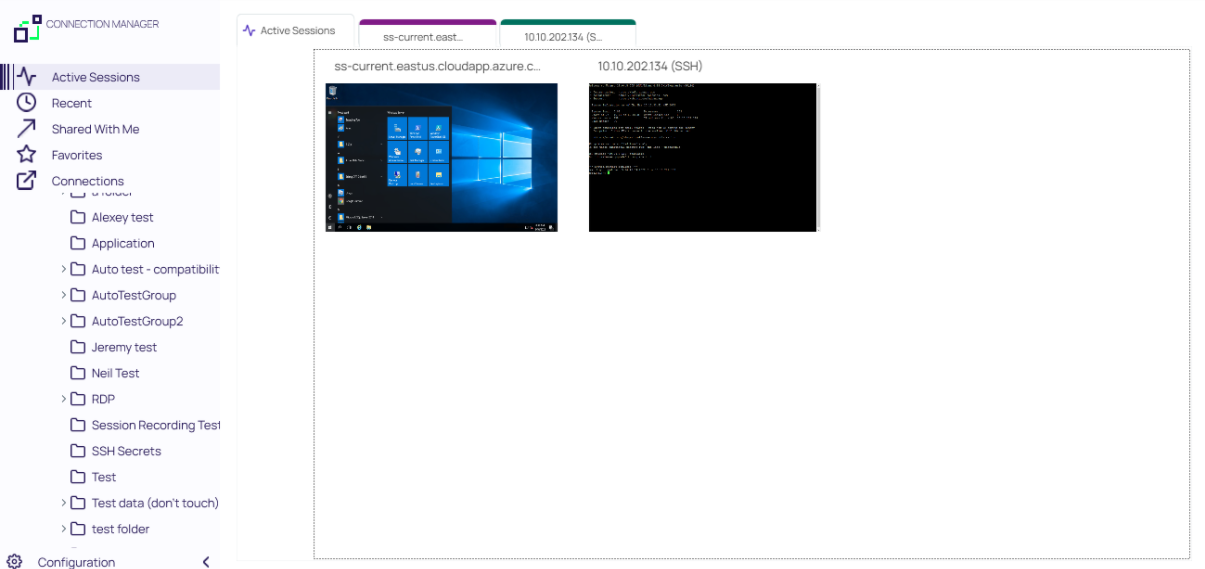Switch to the ss-current.east... tab

coord(427,36)
